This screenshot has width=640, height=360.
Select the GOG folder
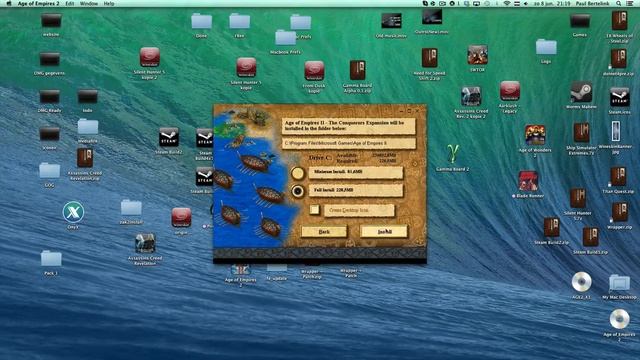click(x=50, y=171)
